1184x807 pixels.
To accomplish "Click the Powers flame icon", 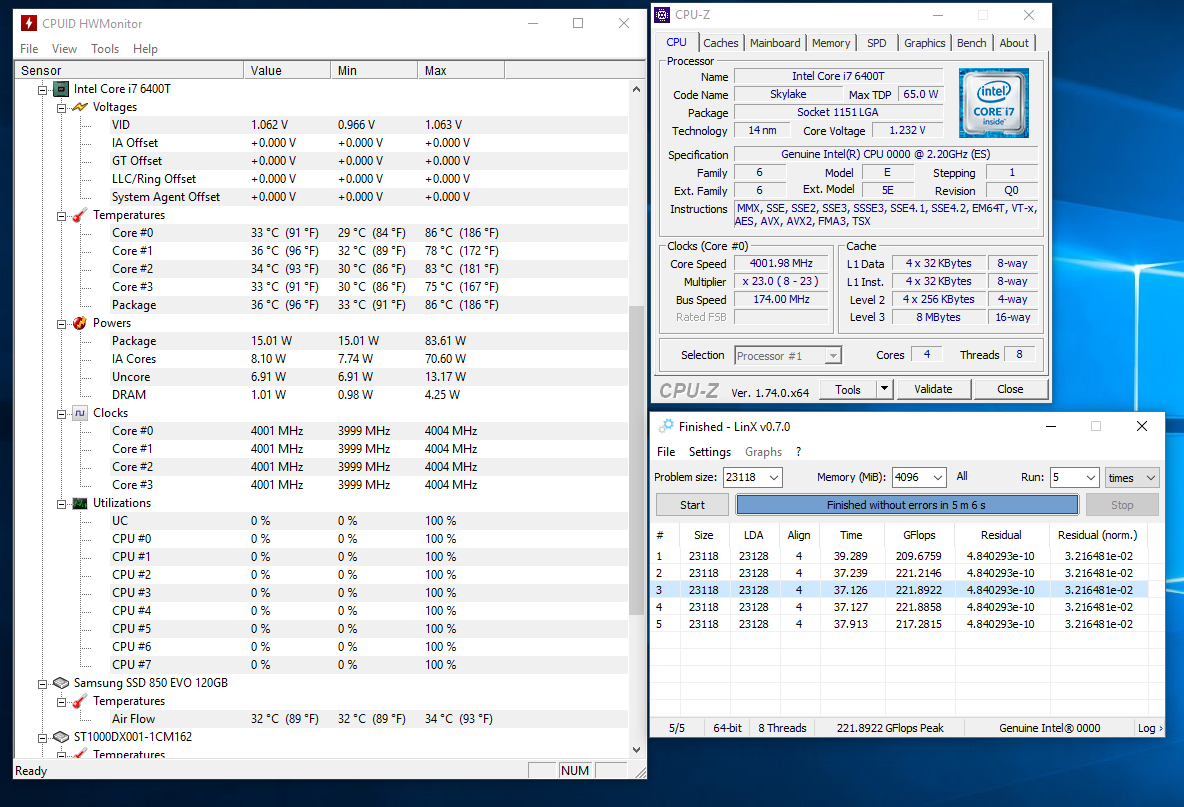I will tap(80, 323).
